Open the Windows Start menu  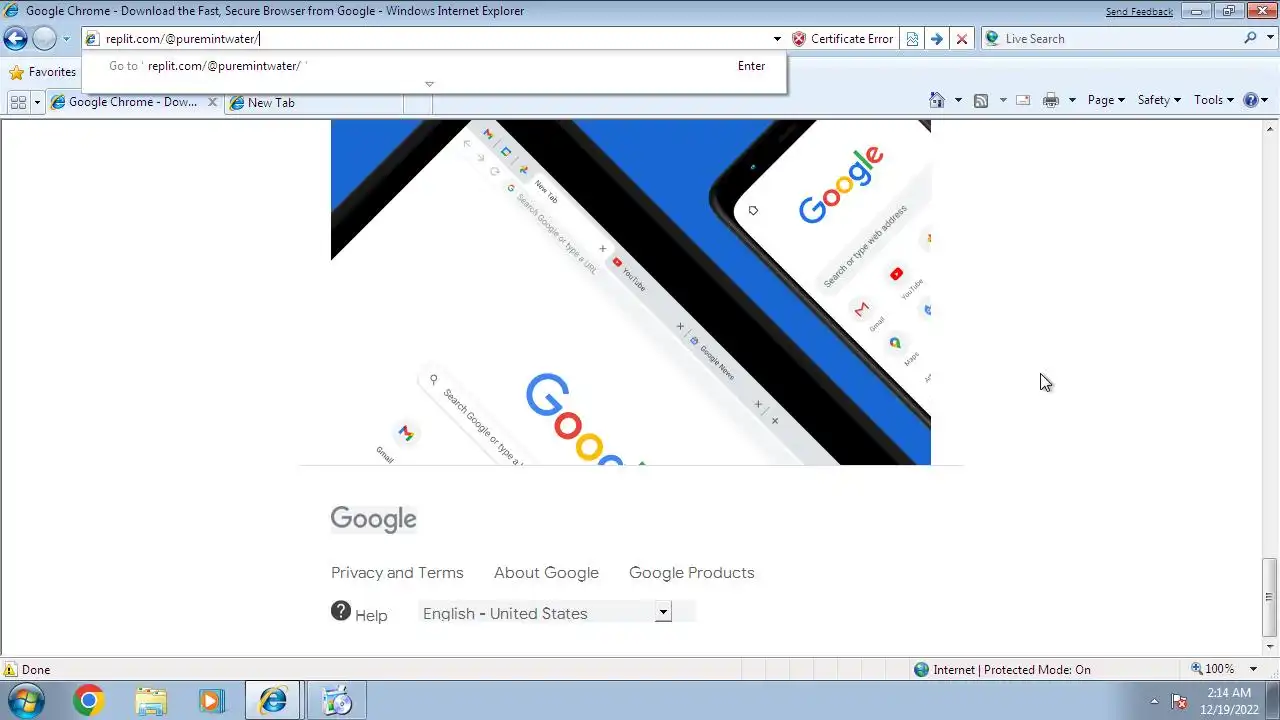27,700
